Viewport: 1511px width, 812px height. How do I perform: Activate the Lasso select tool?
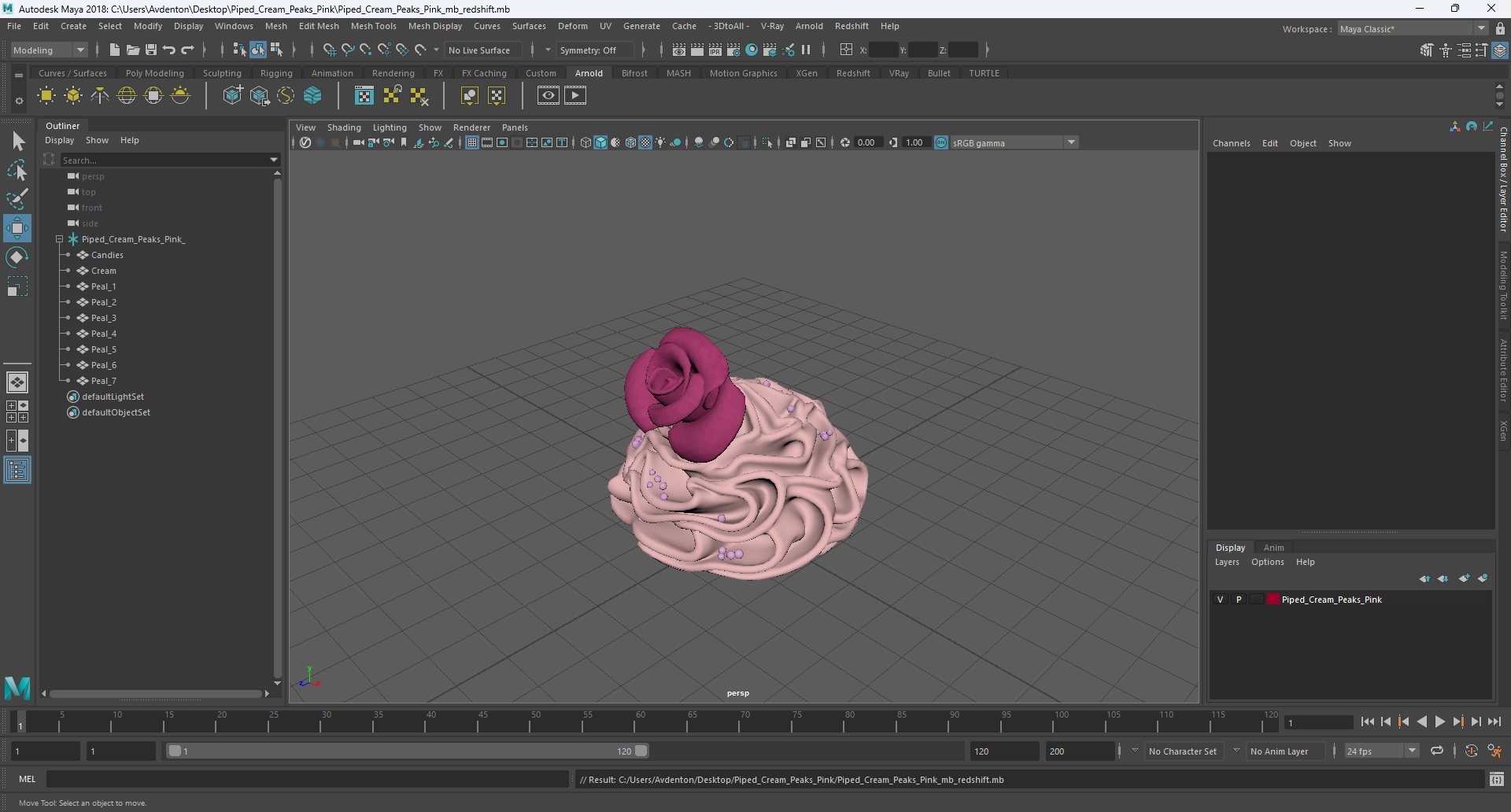click(x=17, y=170)
